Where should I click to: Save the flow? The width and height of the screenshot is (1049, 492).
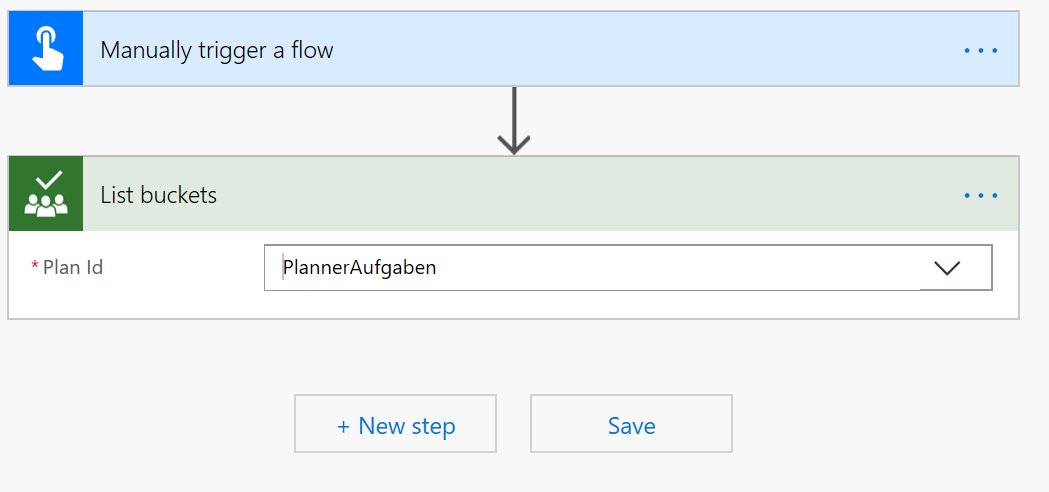tap(631, 424)
